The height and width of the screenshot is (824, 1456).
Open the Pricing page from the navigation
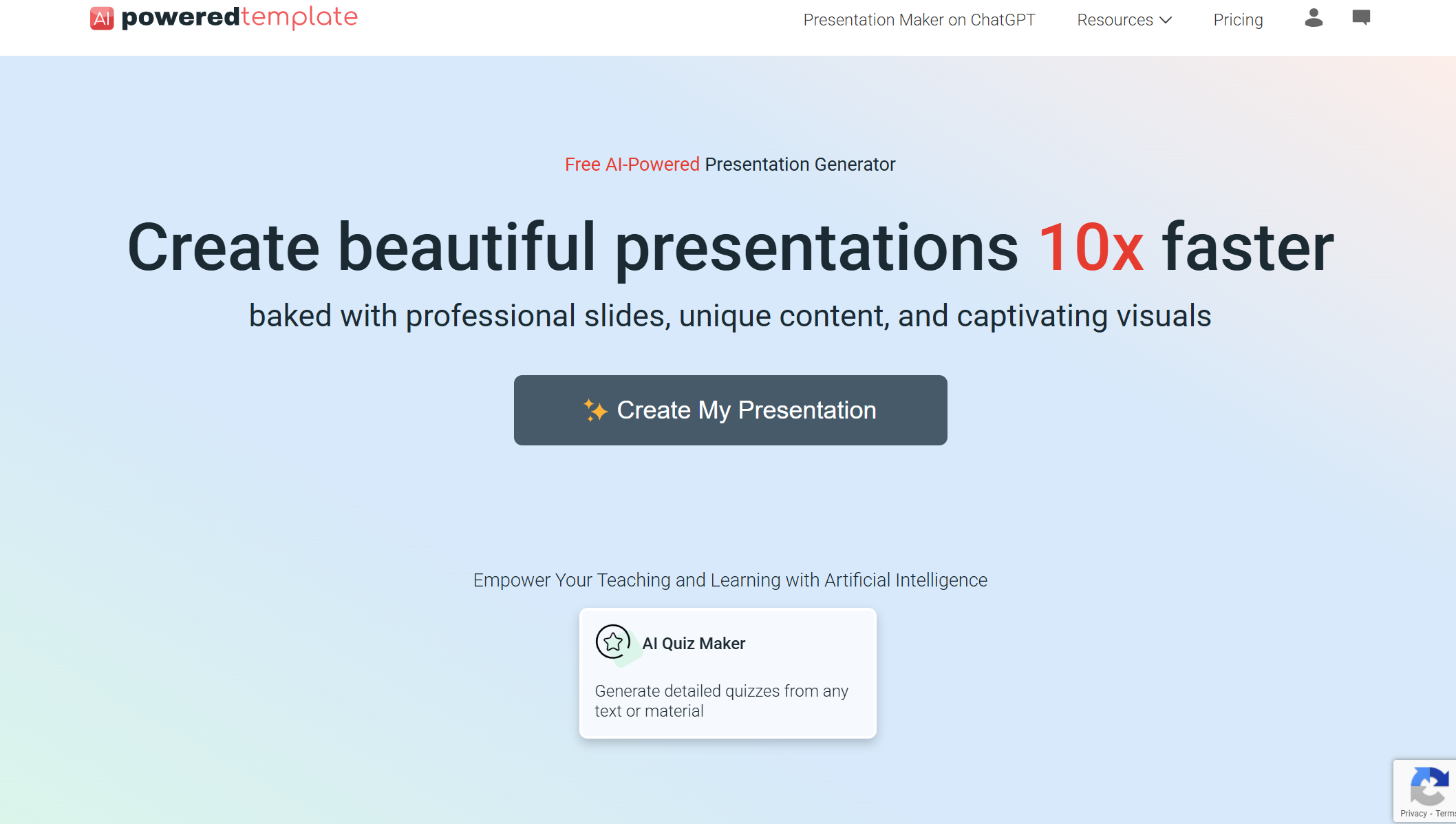click(1238, 20)
